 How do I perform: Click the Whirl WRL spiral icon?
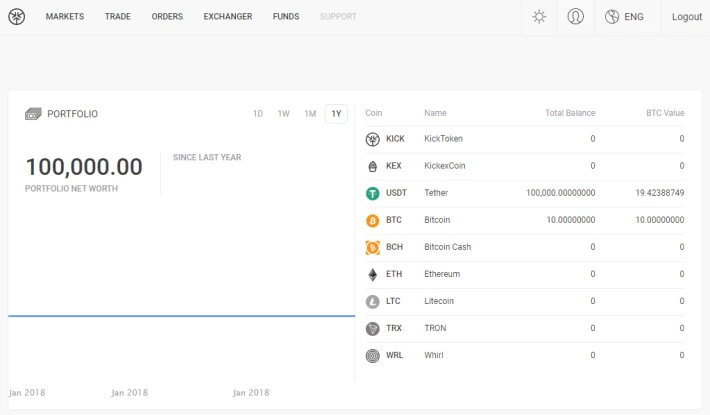pos(373,355)
